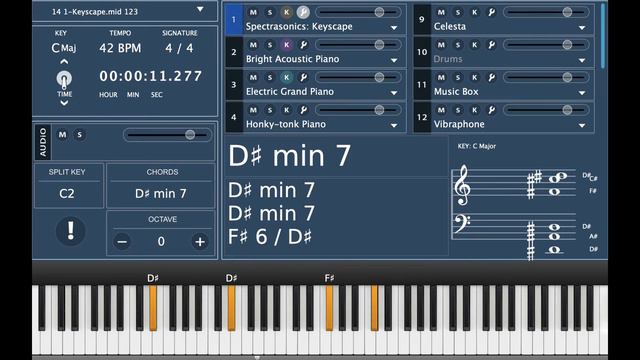The width and height of the screenshot is (640, 360).
Task: Toggle keyboard K on Honky-tonk Piano
Action: pyautogui.click(x=287, y=110)
